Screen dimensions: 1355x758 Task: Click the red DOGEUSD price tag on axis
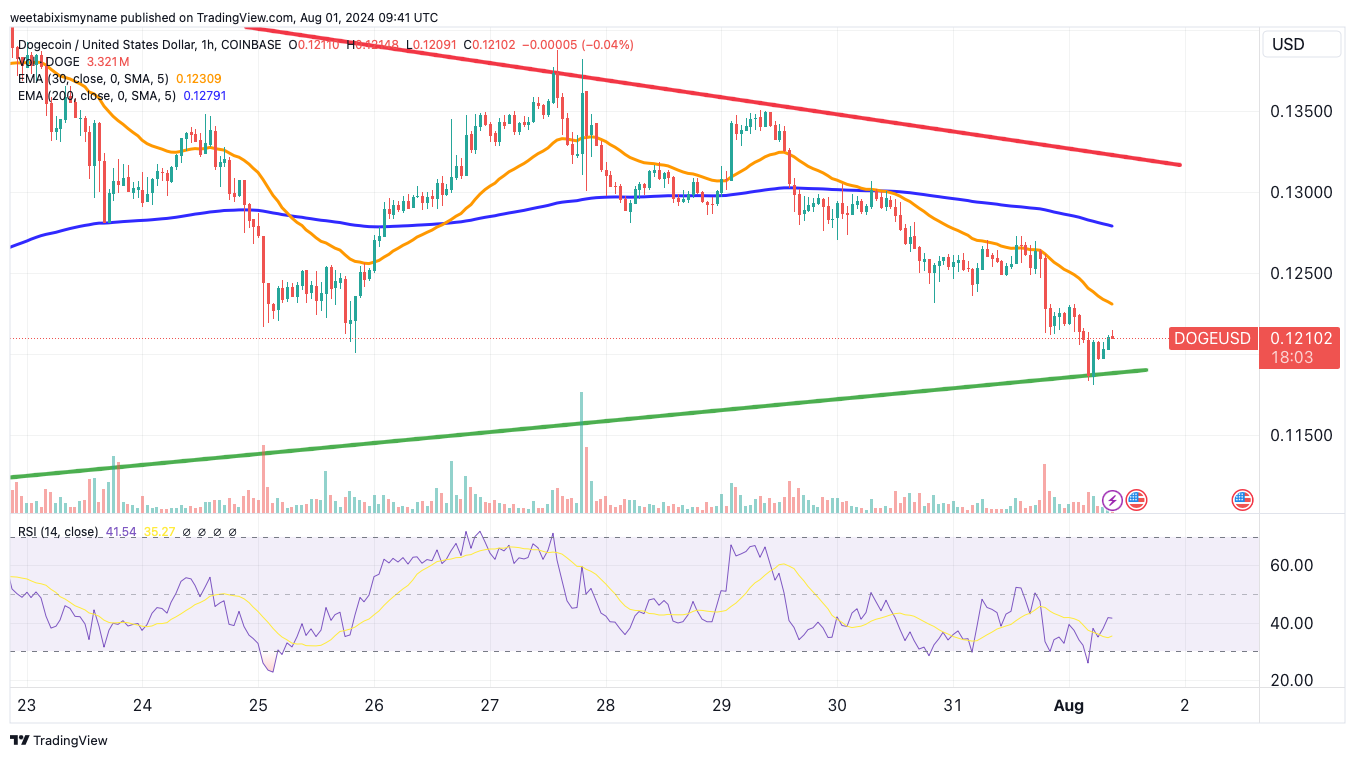1213,339
